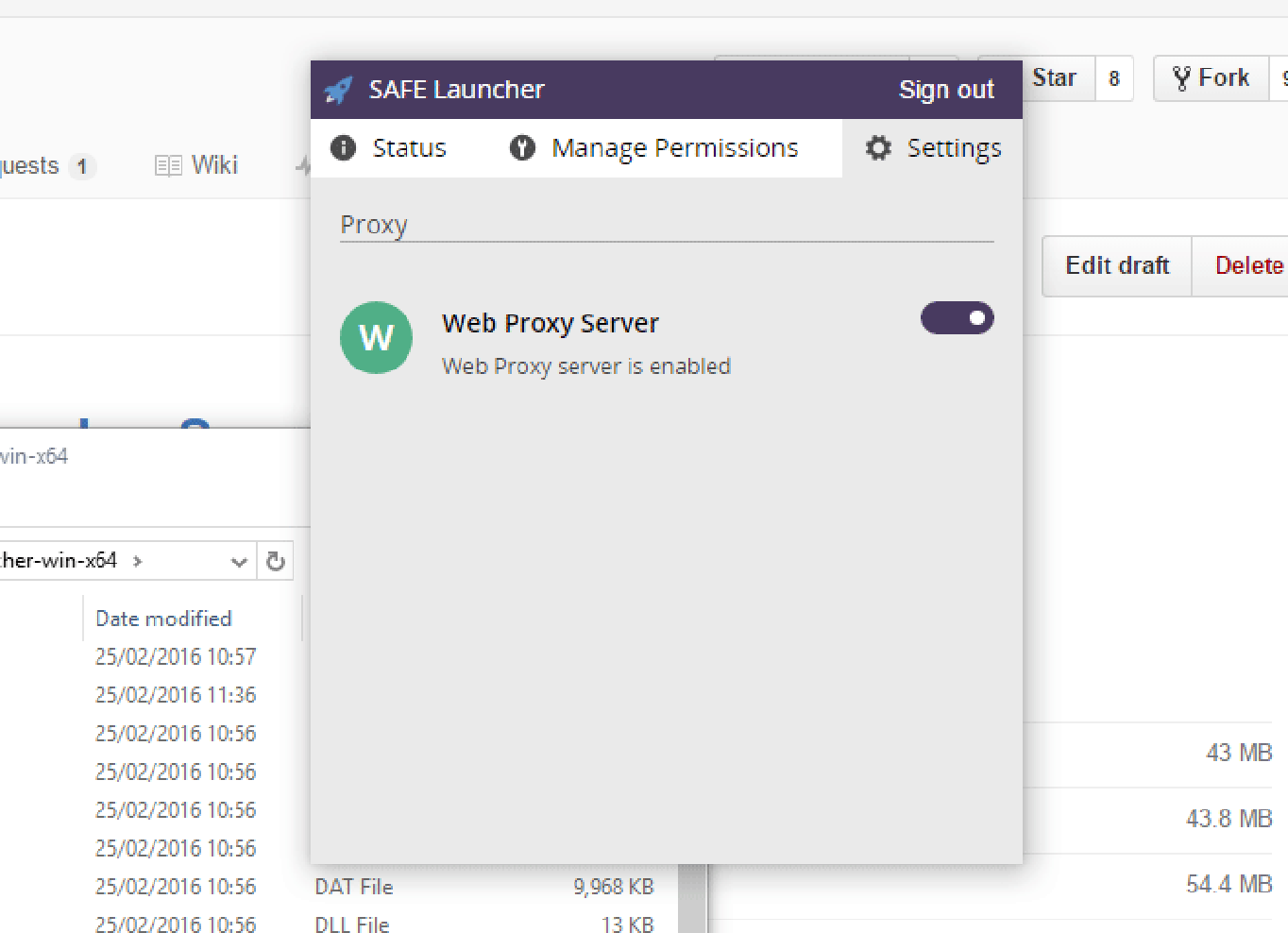Click the 43 MB download size

click(x=1239, y=753)
